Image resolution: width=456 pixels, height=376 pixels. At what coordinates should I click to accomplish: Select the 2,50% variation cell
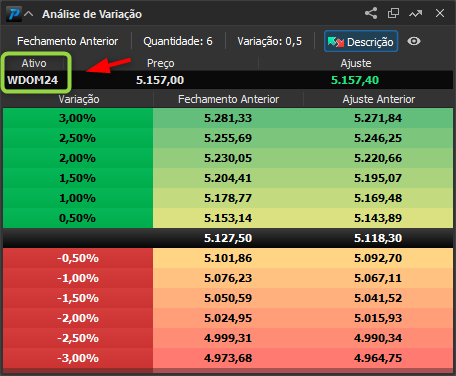pyautogui.click(x=78, y=138)
